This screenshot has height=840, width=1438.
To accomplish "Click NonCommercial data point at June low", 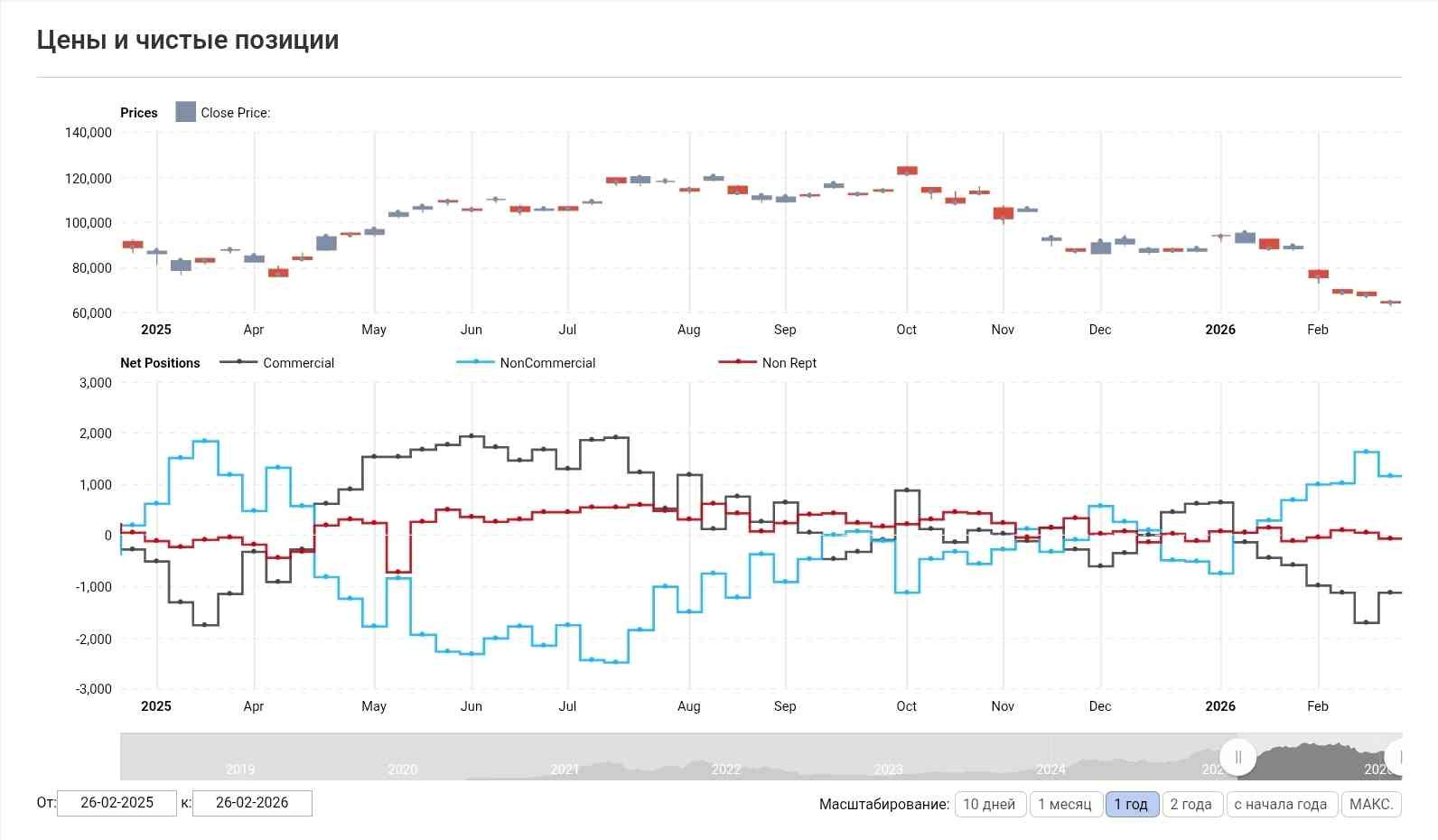I will coord(472,653).
